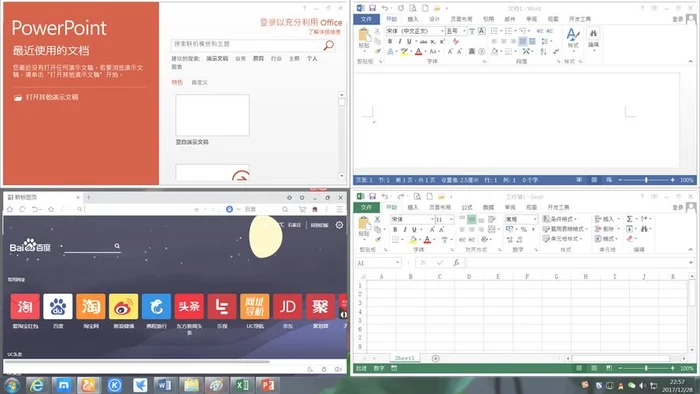Switch to the Formulas (公式) tab in Excel
Screen dimensions: 700x394
point(467,207)
